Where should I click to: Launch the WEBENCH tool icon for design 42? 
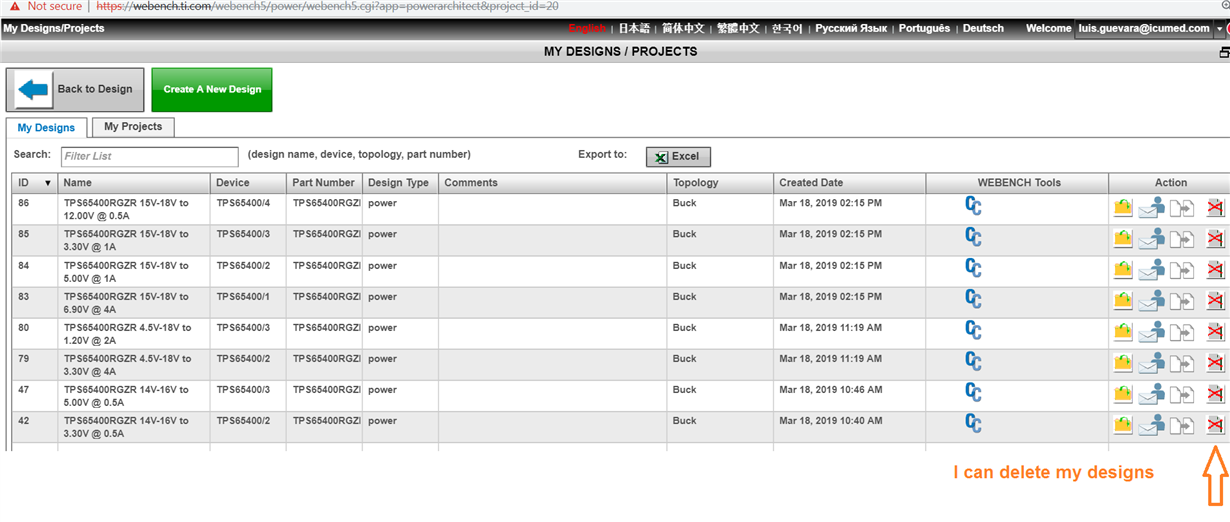972,423
